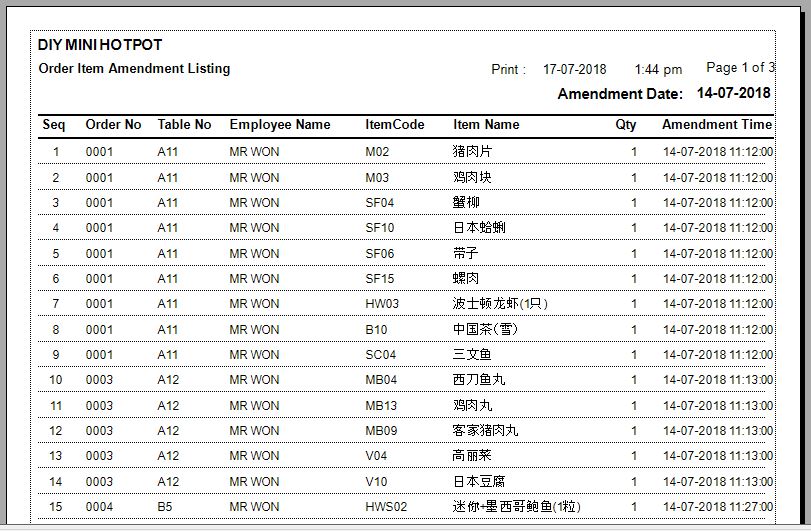
Task: Click item name 客家猪肉丸
Action: (x=485, y=430)
